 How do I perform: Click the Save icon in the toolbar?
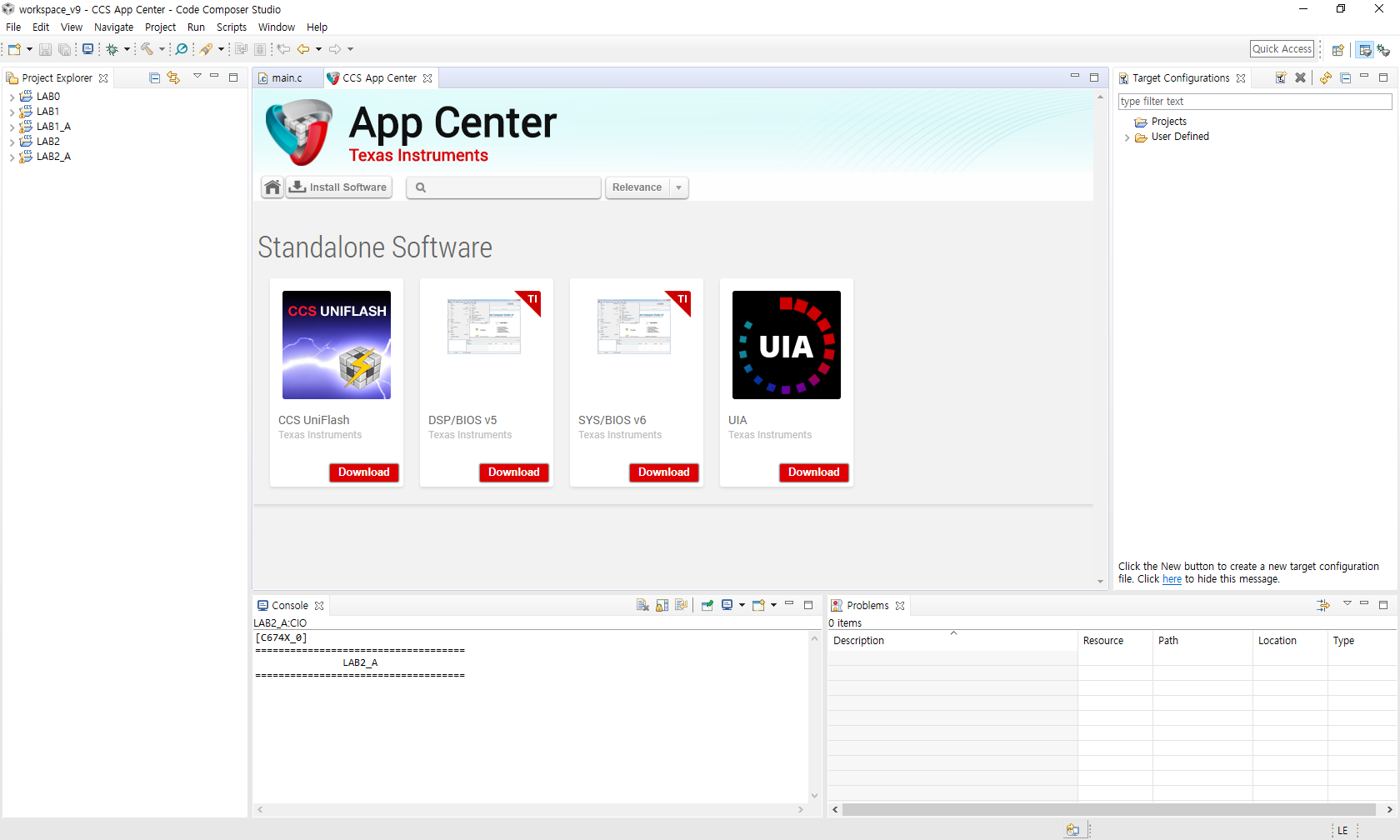coord(45,49)
